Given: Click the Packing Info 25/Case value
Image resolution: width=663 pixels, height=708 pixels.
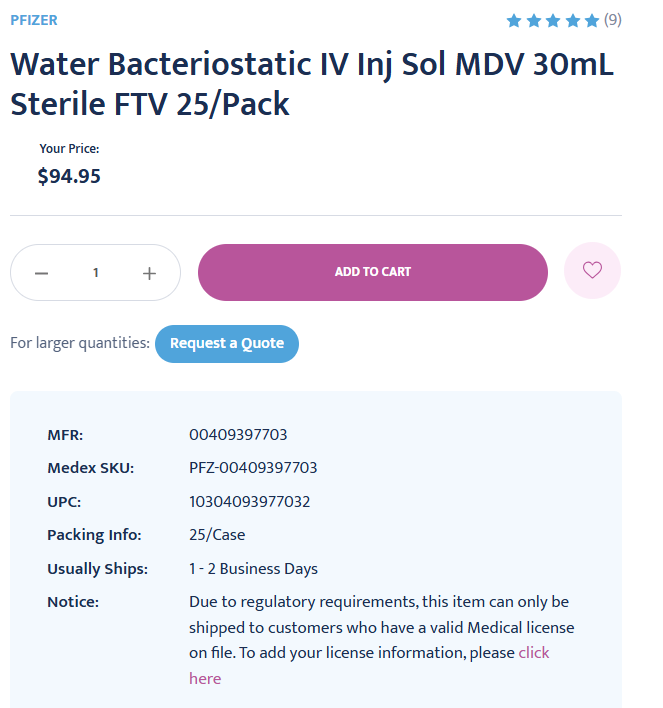Looking at the screenshot, I should pos(217,535).
